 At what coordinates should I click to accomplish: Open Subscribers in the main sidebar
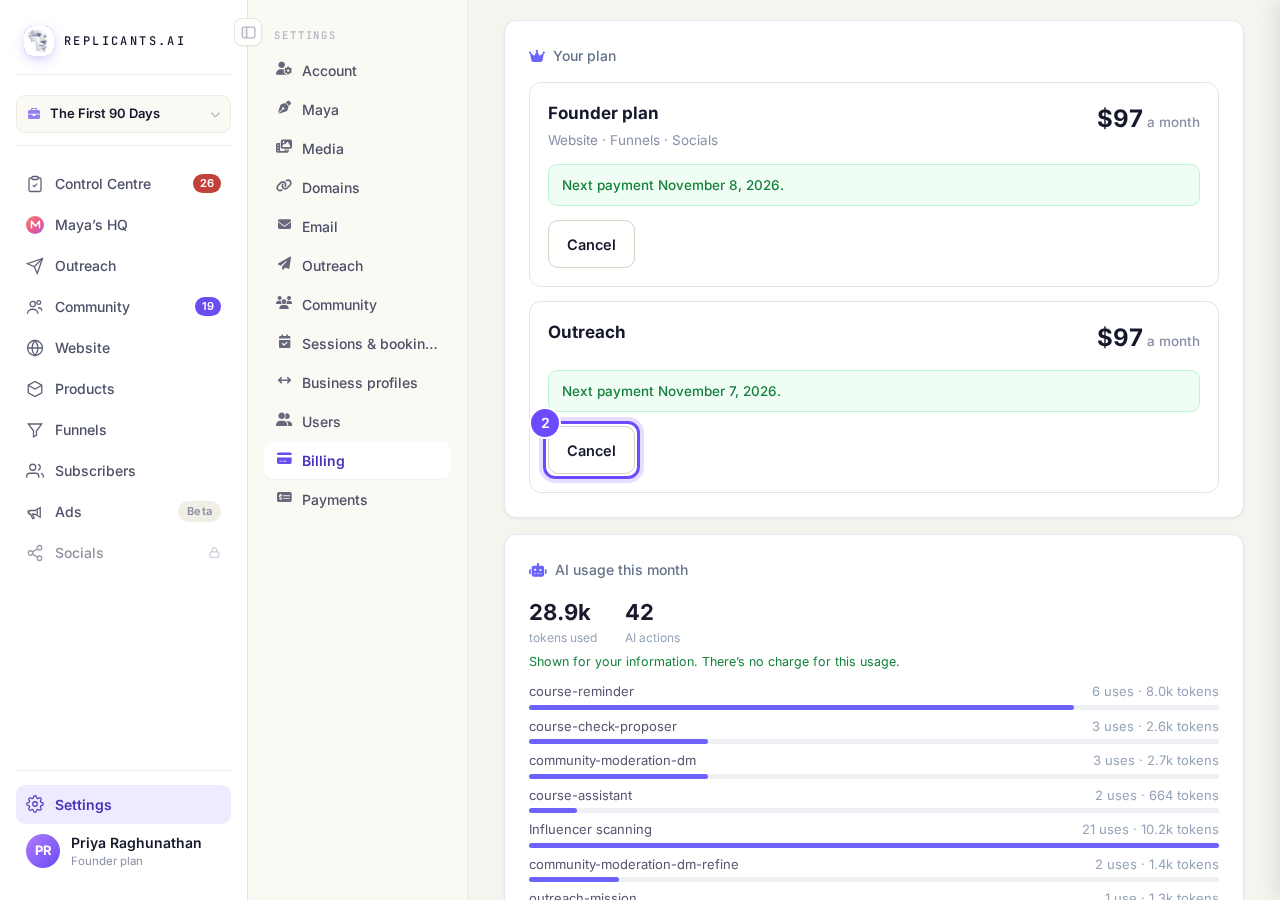point(123,471)
